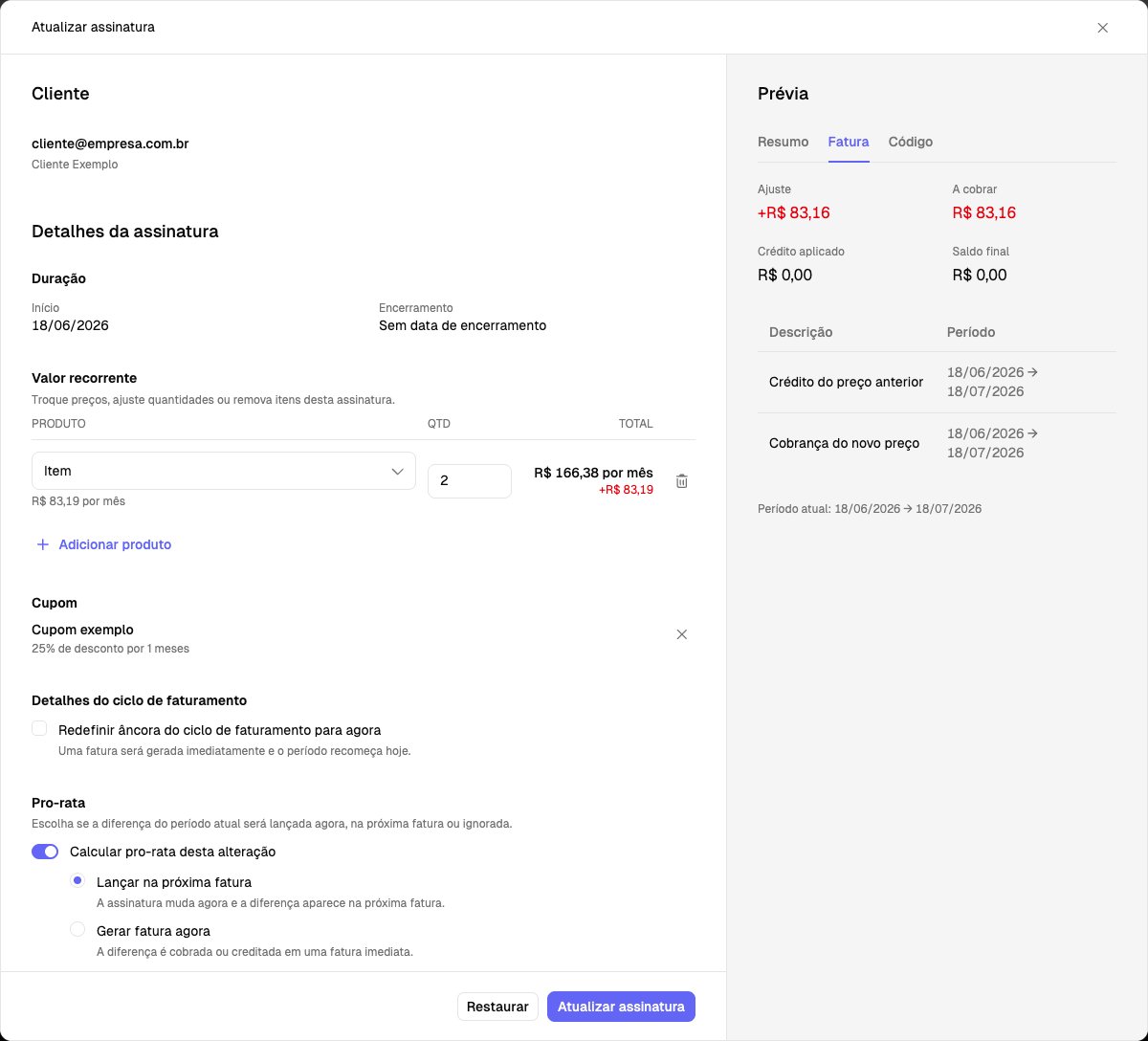Click the Restaurar button
Screen dimensions: 1148x1041
pyautogui.click(x=497, y=1007)
